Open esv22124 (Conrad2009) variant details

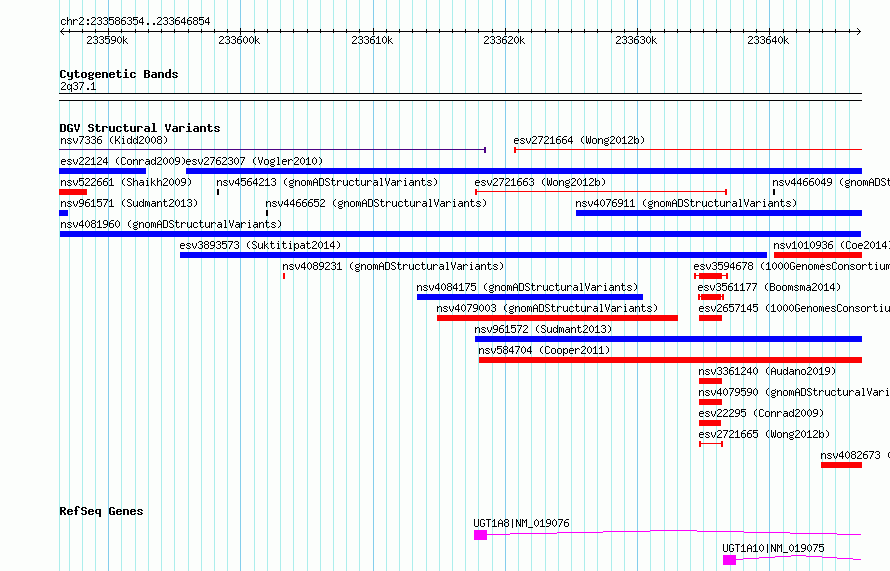point(123,161)
